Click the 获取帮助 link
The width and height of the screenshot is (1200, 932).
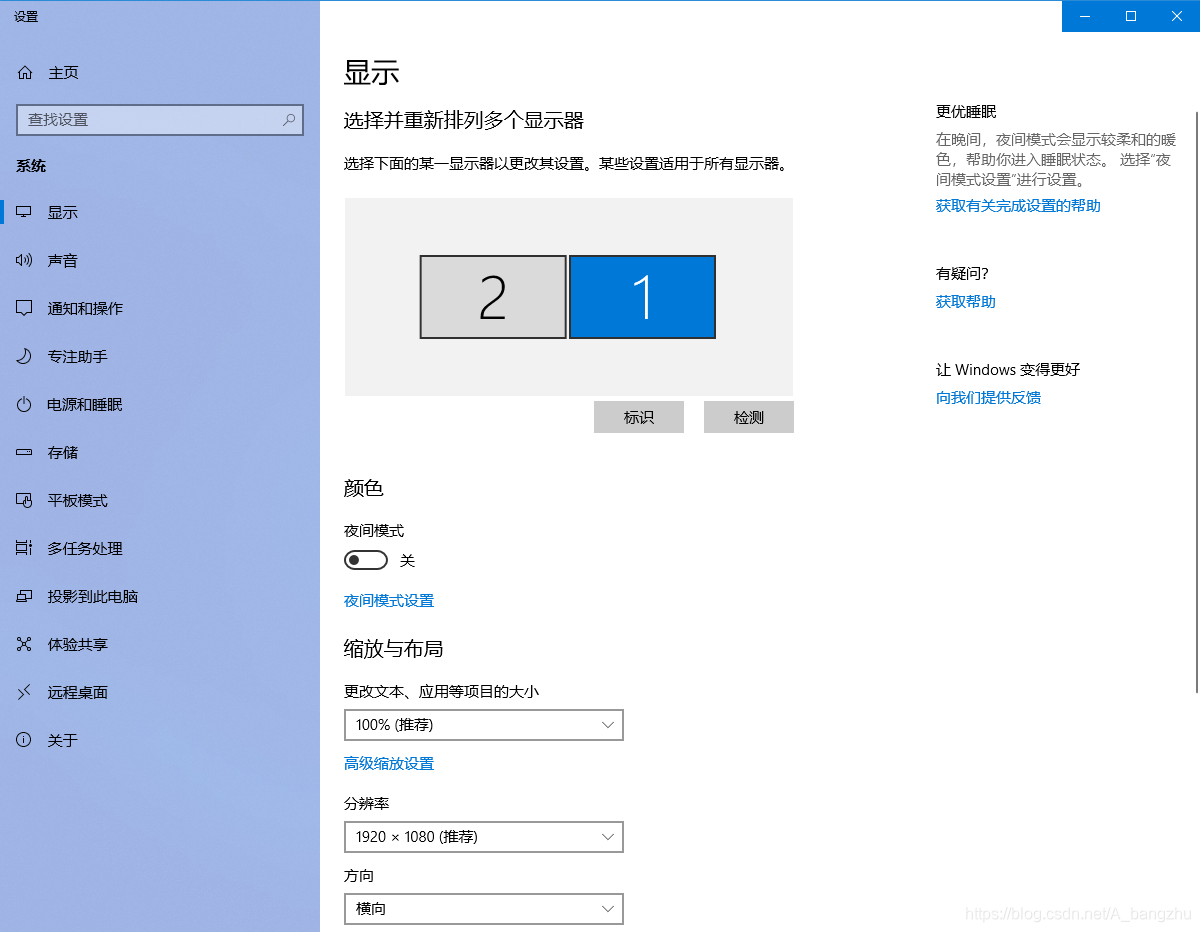click(966, 302)
